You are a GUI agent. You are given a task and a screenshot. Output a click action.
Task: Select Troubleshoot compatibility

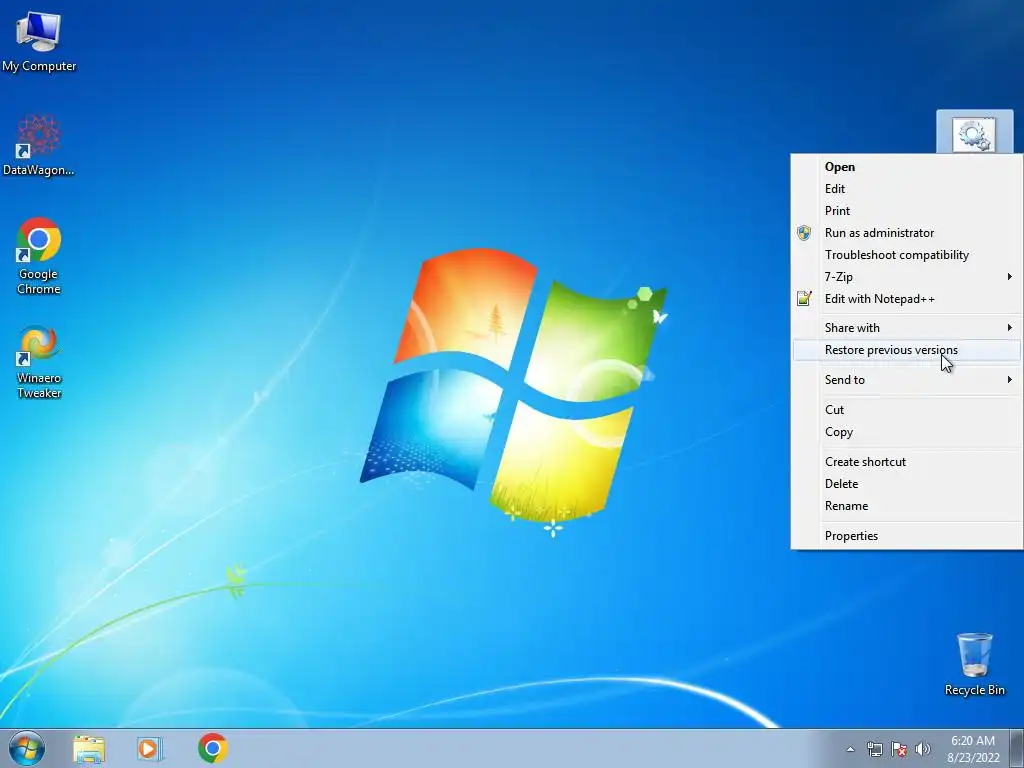(907, 255)
